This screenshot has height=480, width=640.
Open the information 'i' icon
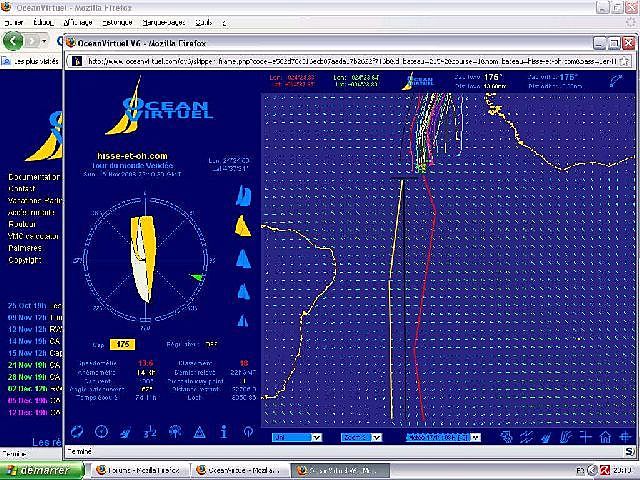(x=224, y=431)
